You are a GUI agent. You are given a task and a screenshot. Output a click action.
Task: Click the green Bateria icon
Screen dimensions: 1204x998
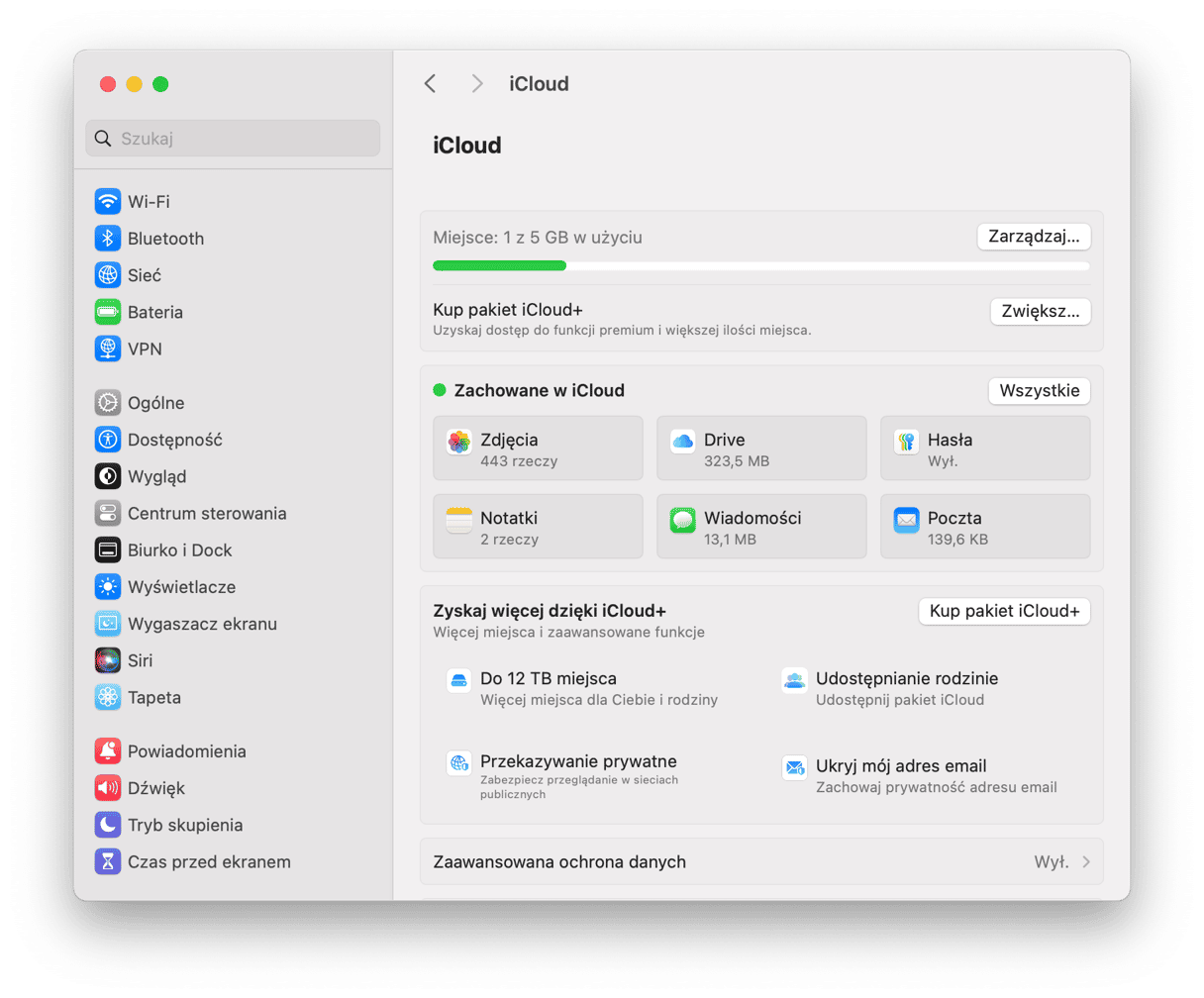click(108, 312)
